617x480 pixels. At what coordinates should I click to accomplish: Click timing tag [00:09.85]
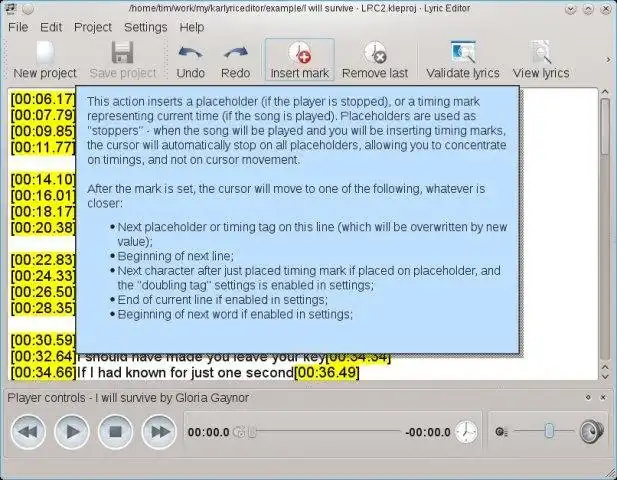click(43, 131)
